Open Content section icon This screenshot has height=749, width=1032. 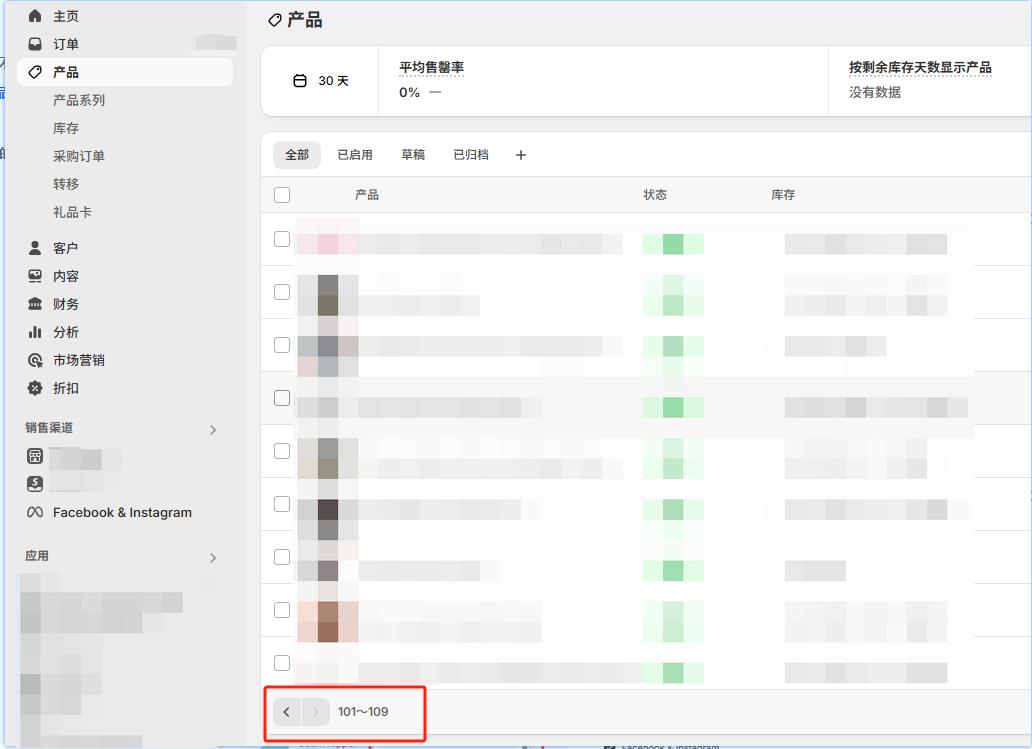coord(35,276)
